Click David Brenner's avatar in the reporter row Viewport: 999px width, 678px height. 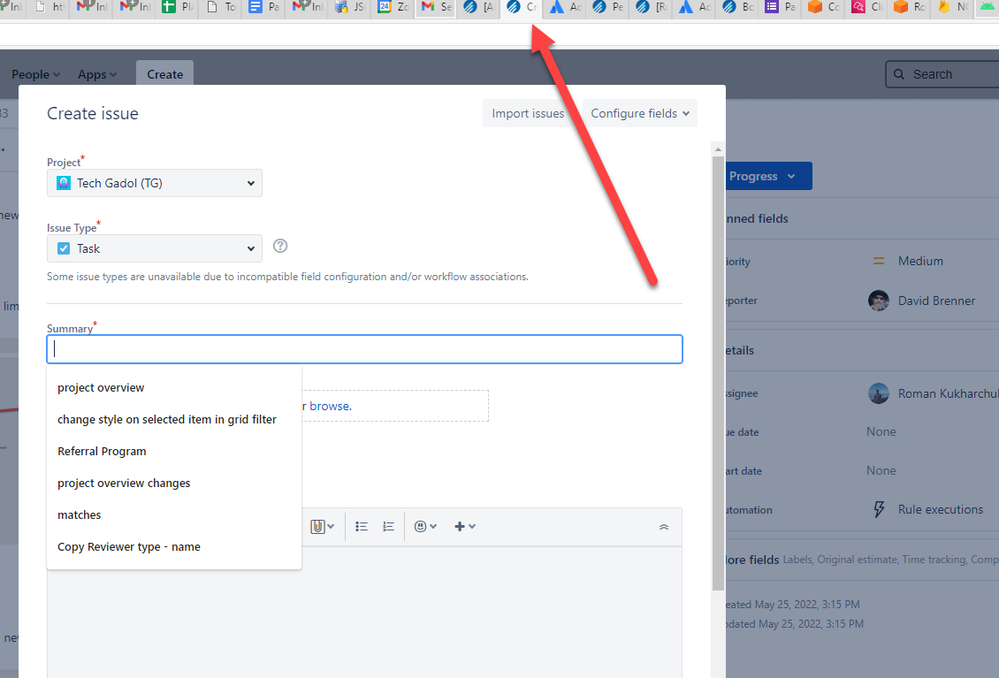point(879,301)
